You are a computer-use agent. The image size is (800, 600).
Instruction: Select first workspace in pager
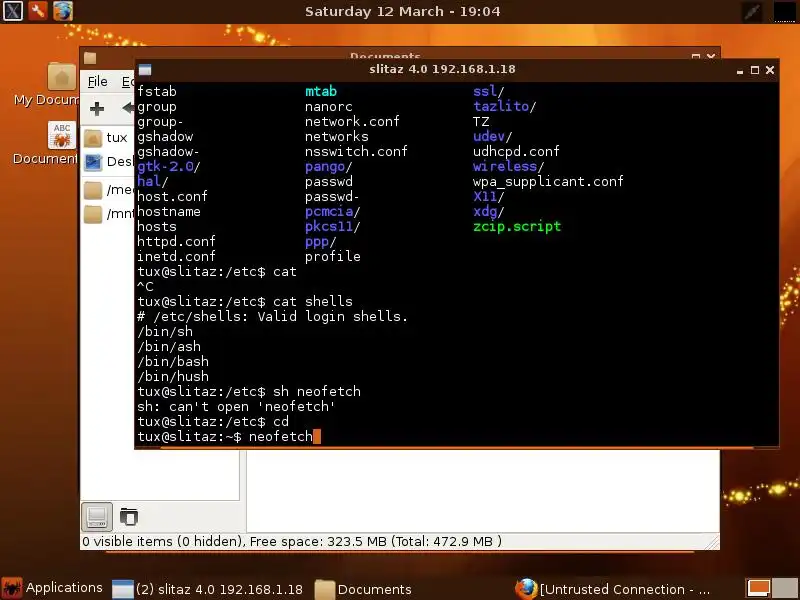[758, 588]
